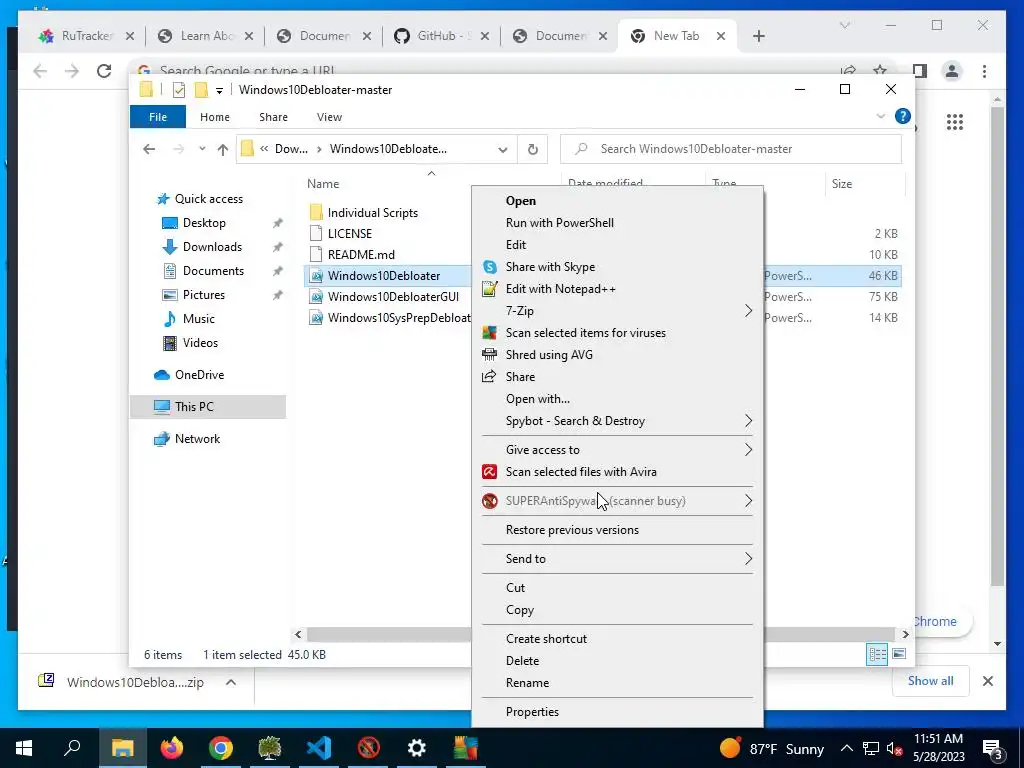Sort files by the Size column header

(842, 184)
